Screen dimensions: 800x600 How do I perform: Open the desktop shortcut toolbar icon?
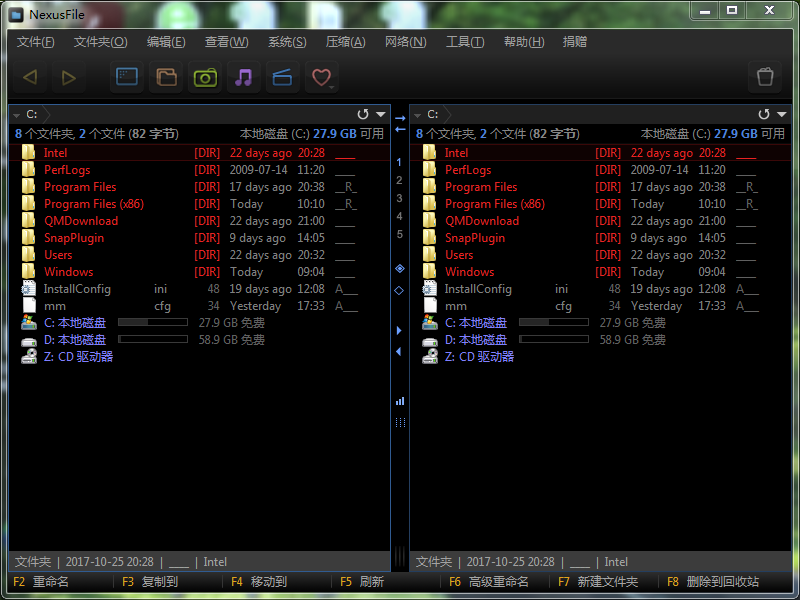pyautogui.click(x=127, y=78)
